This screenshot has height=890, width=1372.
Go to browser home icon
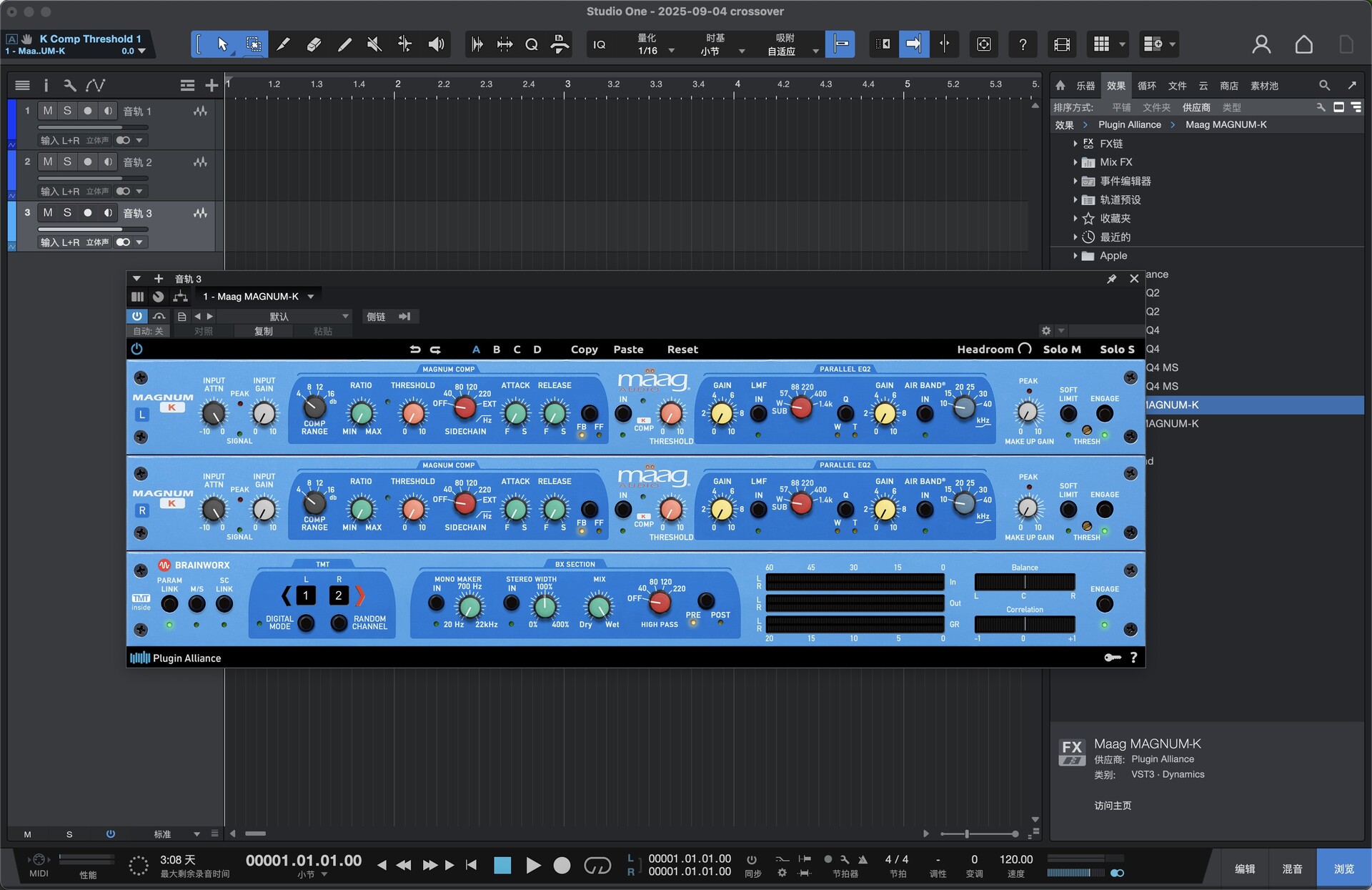(x=1060, y=85)
